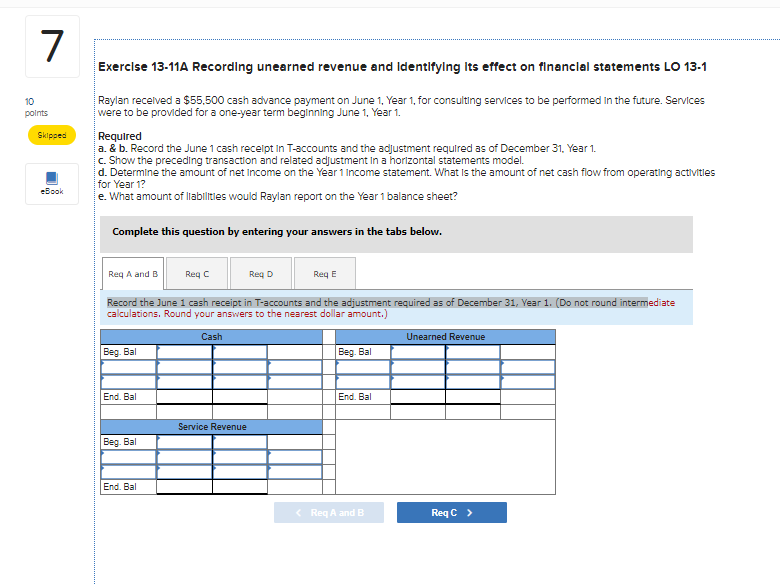Click Cash Beg. Bal credit input cell
780x584 pixels.
240,352
